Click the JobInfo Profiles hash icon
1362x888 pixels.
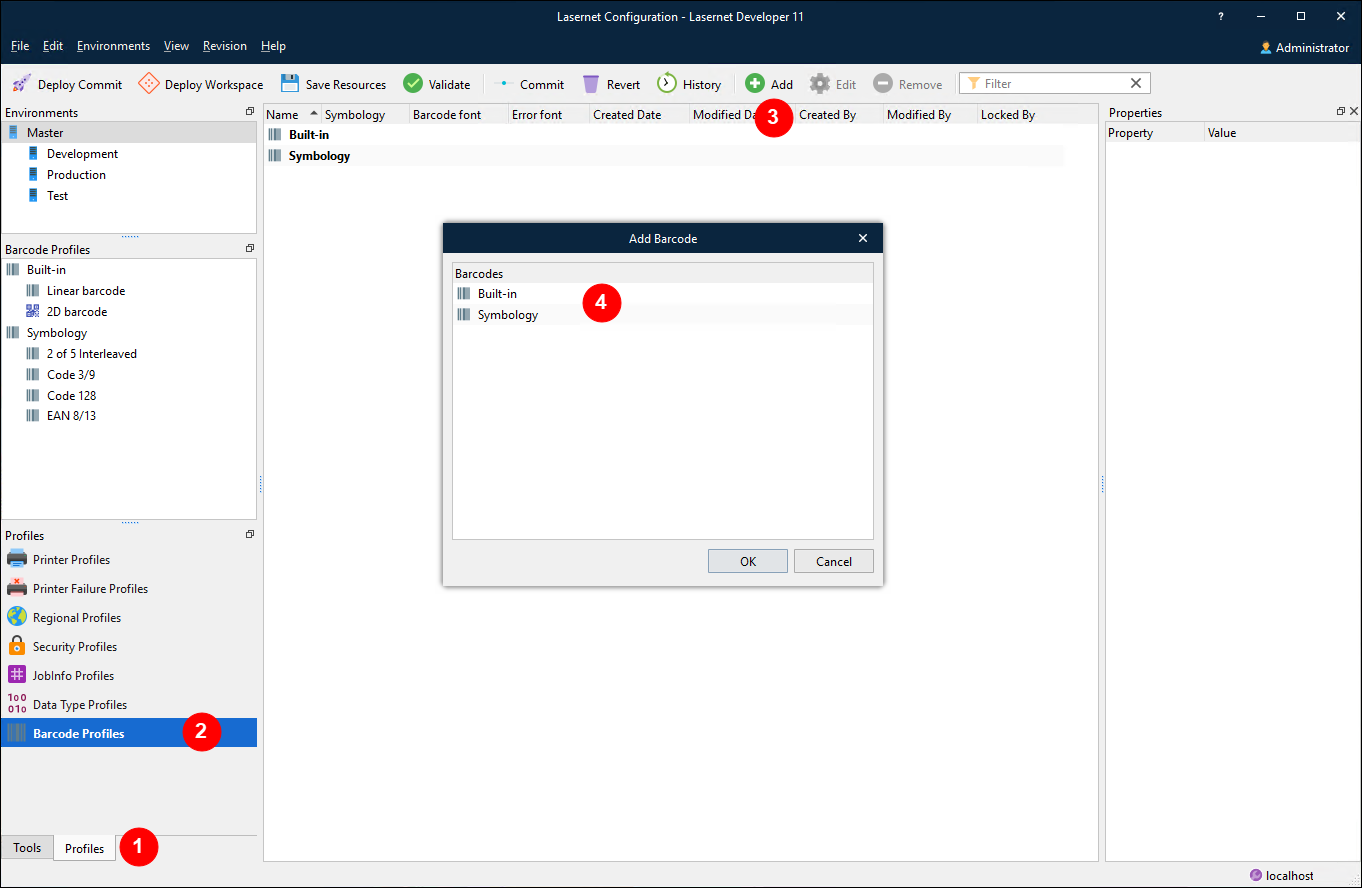pyautogui.click(x=17, y=675)
